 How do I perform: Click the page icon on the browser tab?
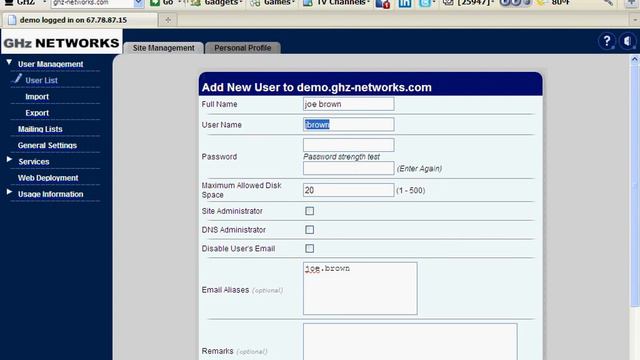pyautogui.click(x=12, y=20)
